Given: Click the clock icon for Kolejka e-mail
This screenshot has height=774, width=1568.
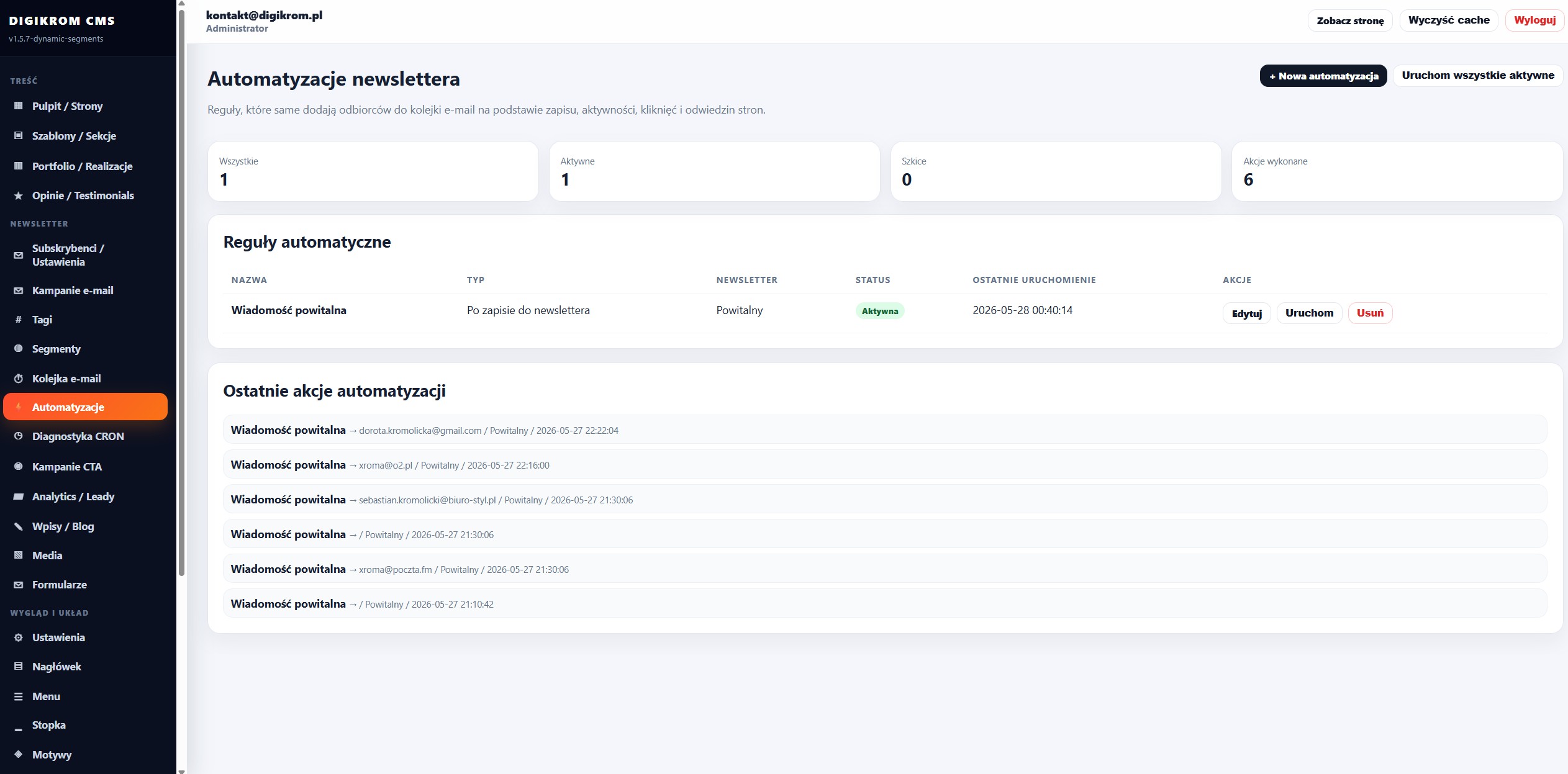Looking at the screenshot, I should [x=19, y=379].
